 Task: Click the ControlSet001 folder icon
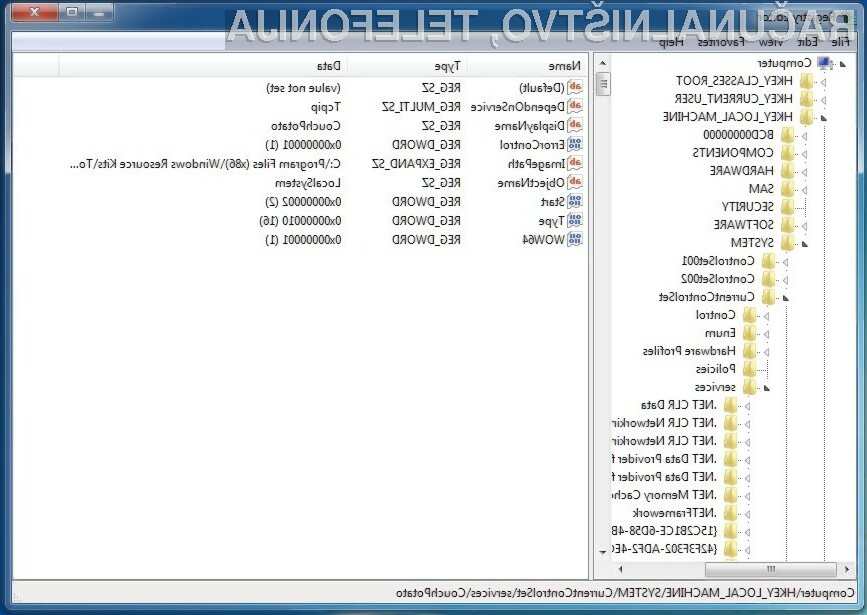coord(768,261)
